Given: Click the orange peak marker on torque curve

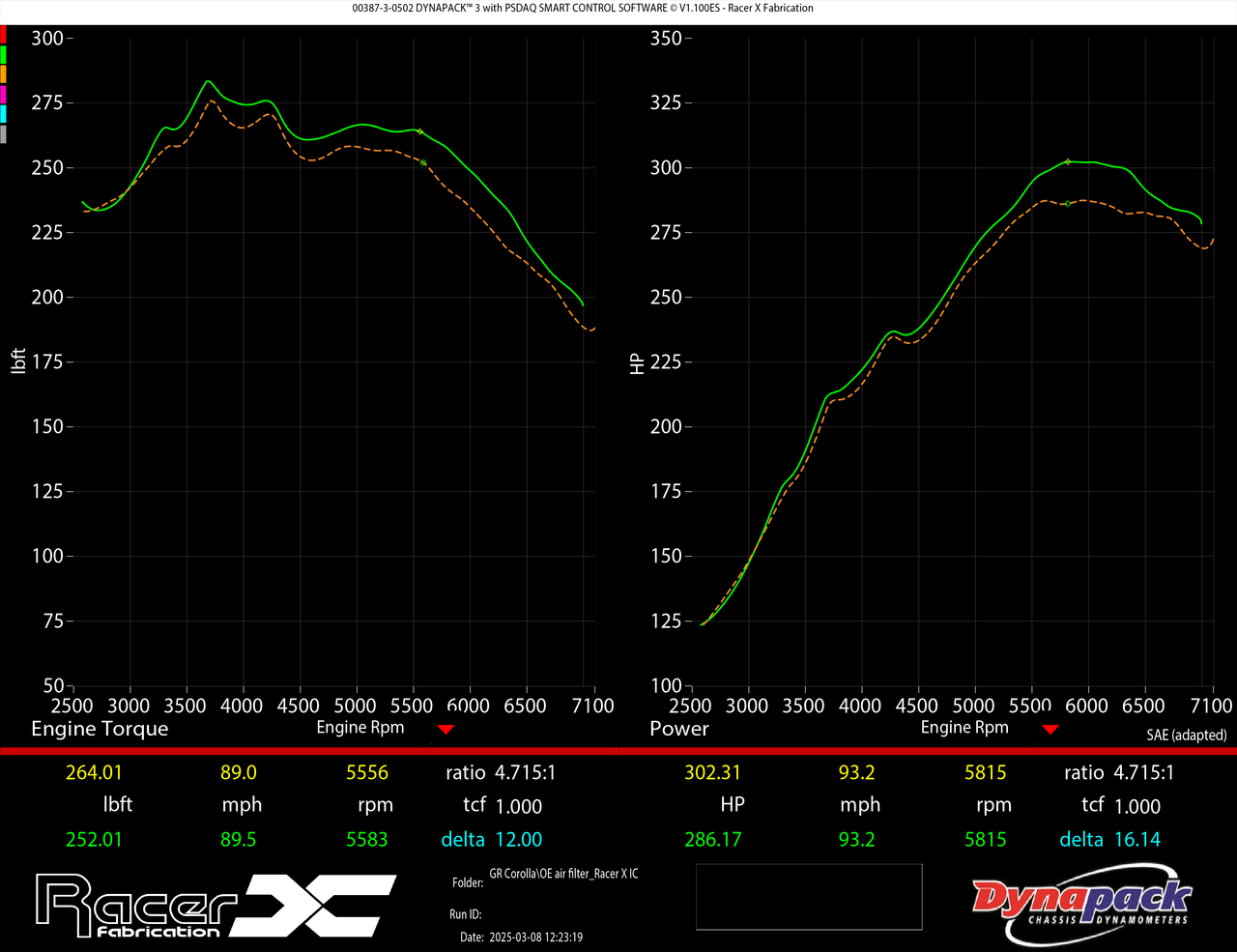Looking at the screenshot, I should (423, 162).
